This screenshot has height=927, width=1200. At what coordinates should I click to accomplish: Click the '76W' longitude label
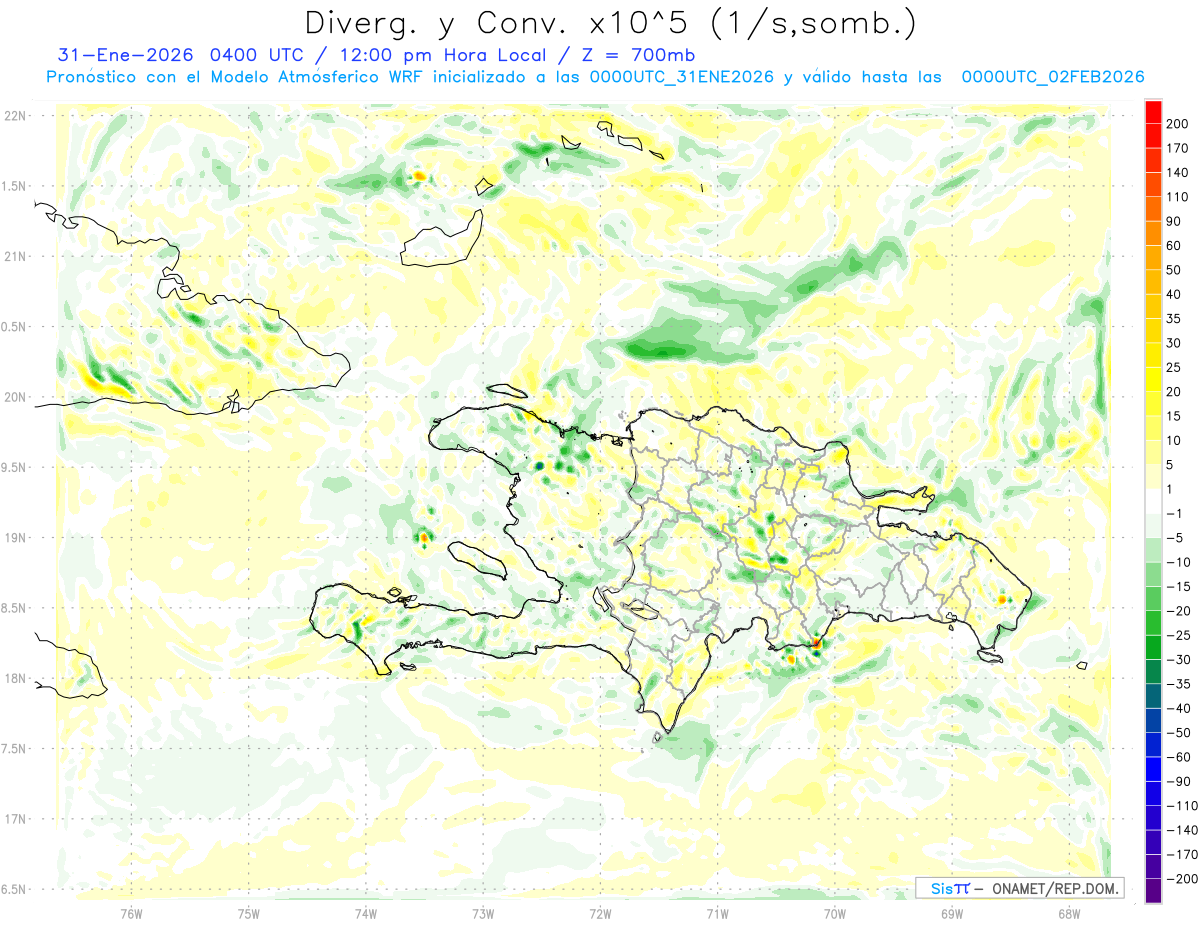tap(131, 914)
